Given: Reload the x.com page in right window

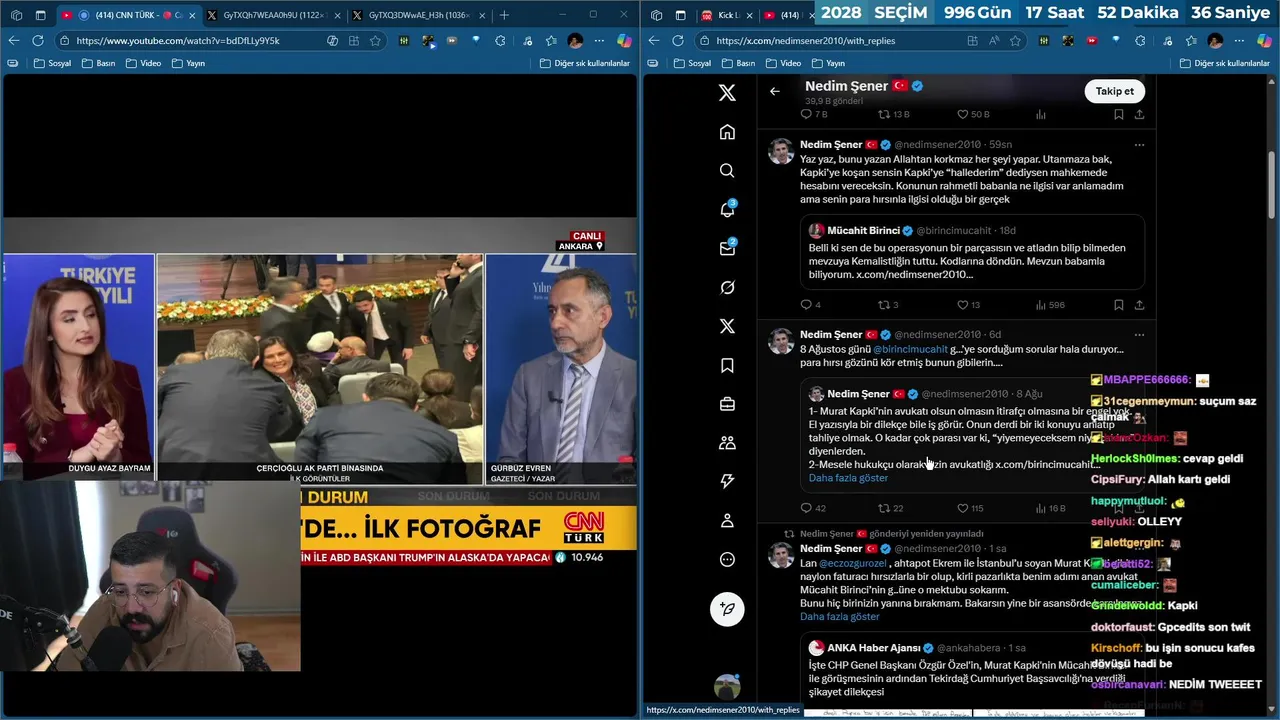Looking at the screenshot, I should tap(678, 41).
